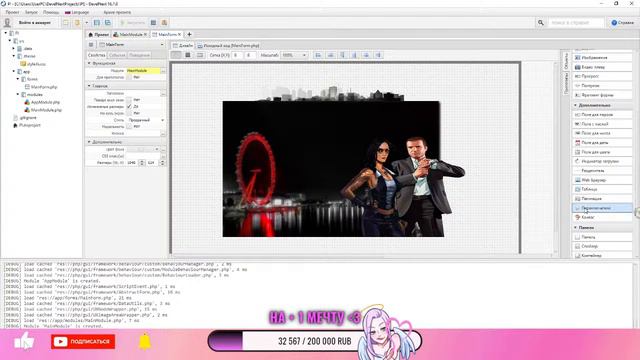
Task: Open the 'Стиль' style dropdown
Action: pos(146,120)
